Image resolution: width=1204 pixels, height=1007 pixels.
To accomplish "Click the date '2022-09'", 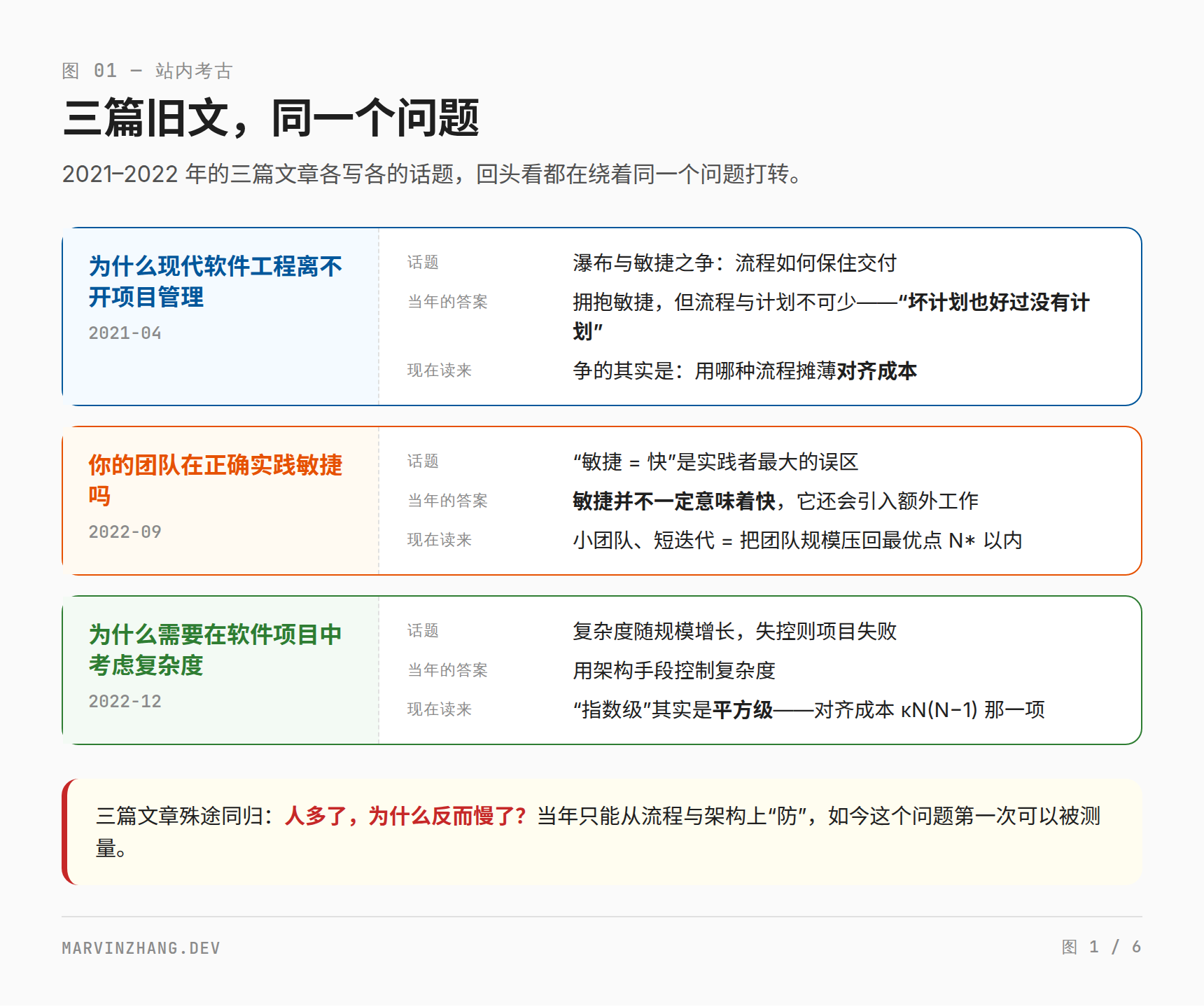I will coord(125,532).
